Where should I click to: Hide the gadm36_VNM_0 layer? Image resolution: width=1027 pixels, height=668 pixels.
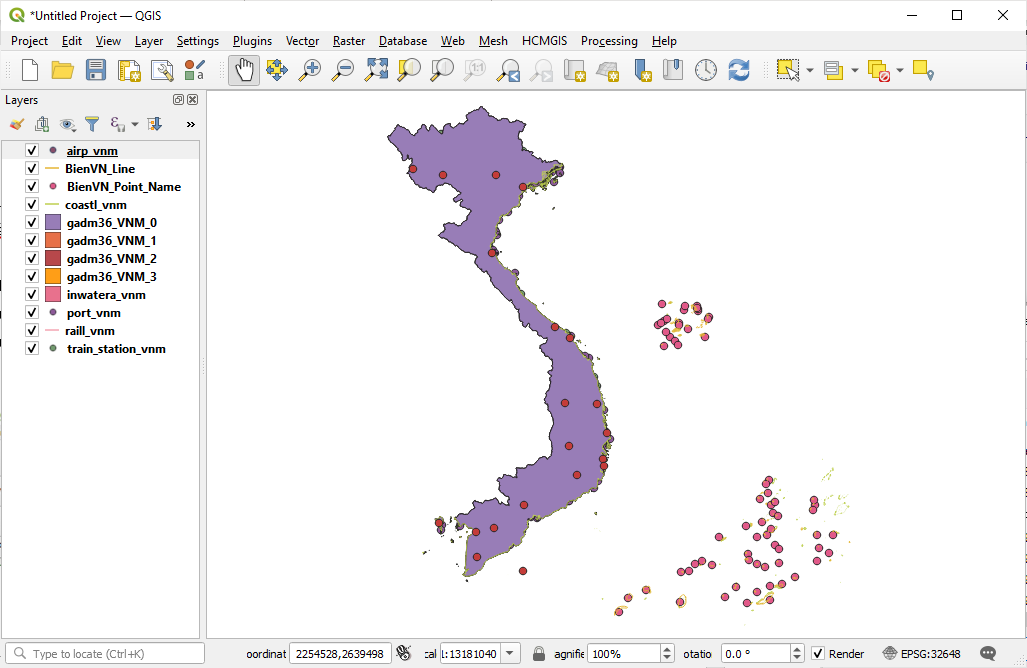coord(31,223)
